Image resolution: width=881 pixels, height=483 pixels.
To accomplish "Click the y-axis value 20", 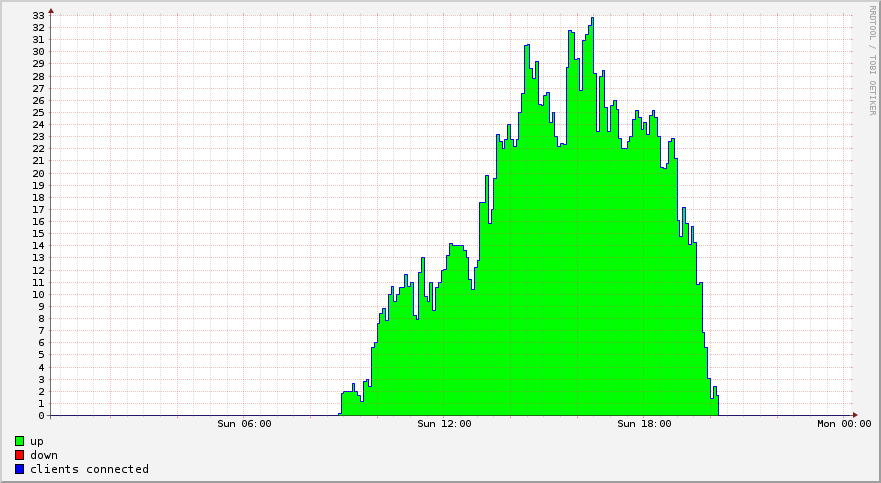I will click(38, 174).
